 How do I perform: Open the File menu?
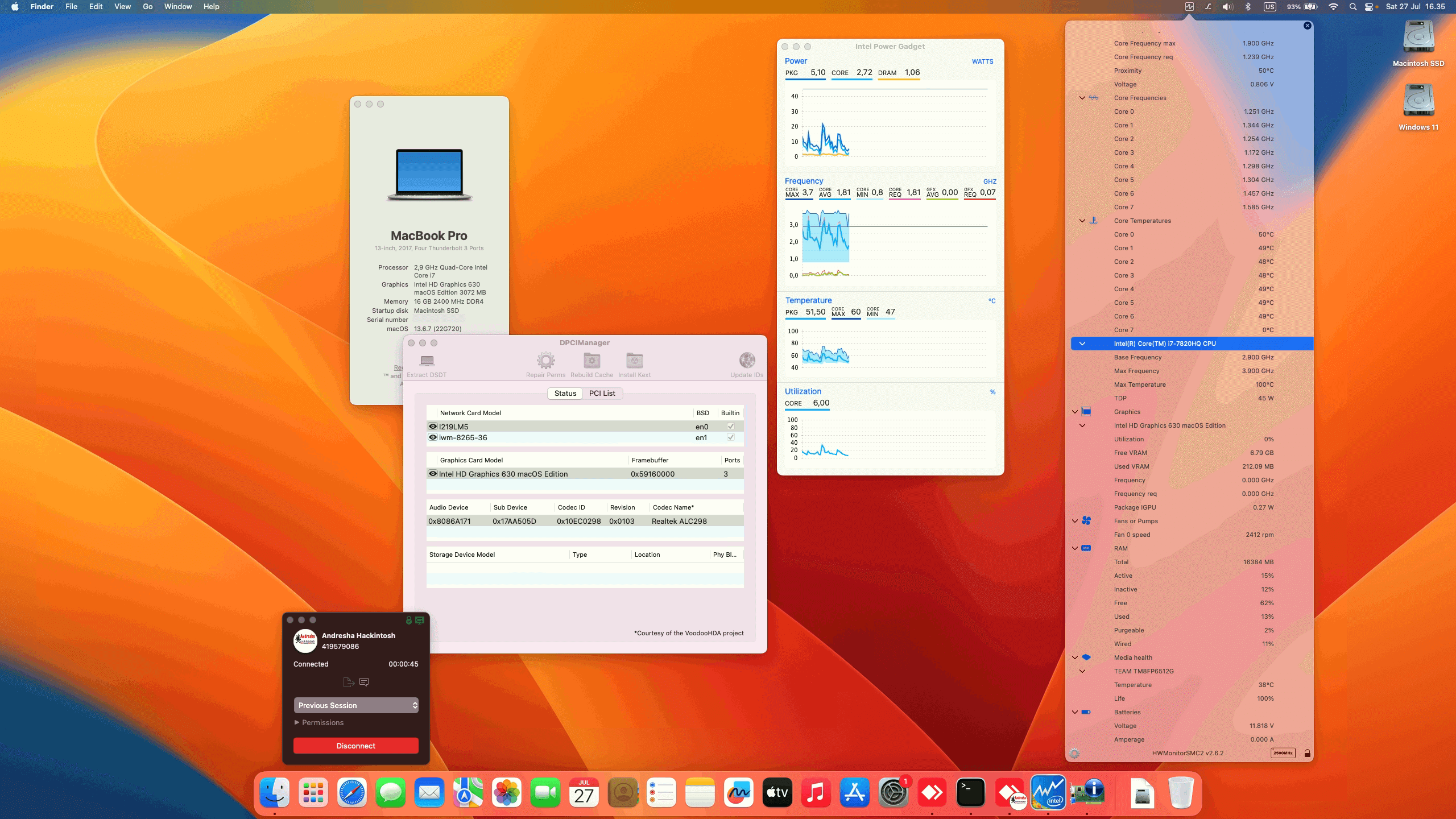71,7
